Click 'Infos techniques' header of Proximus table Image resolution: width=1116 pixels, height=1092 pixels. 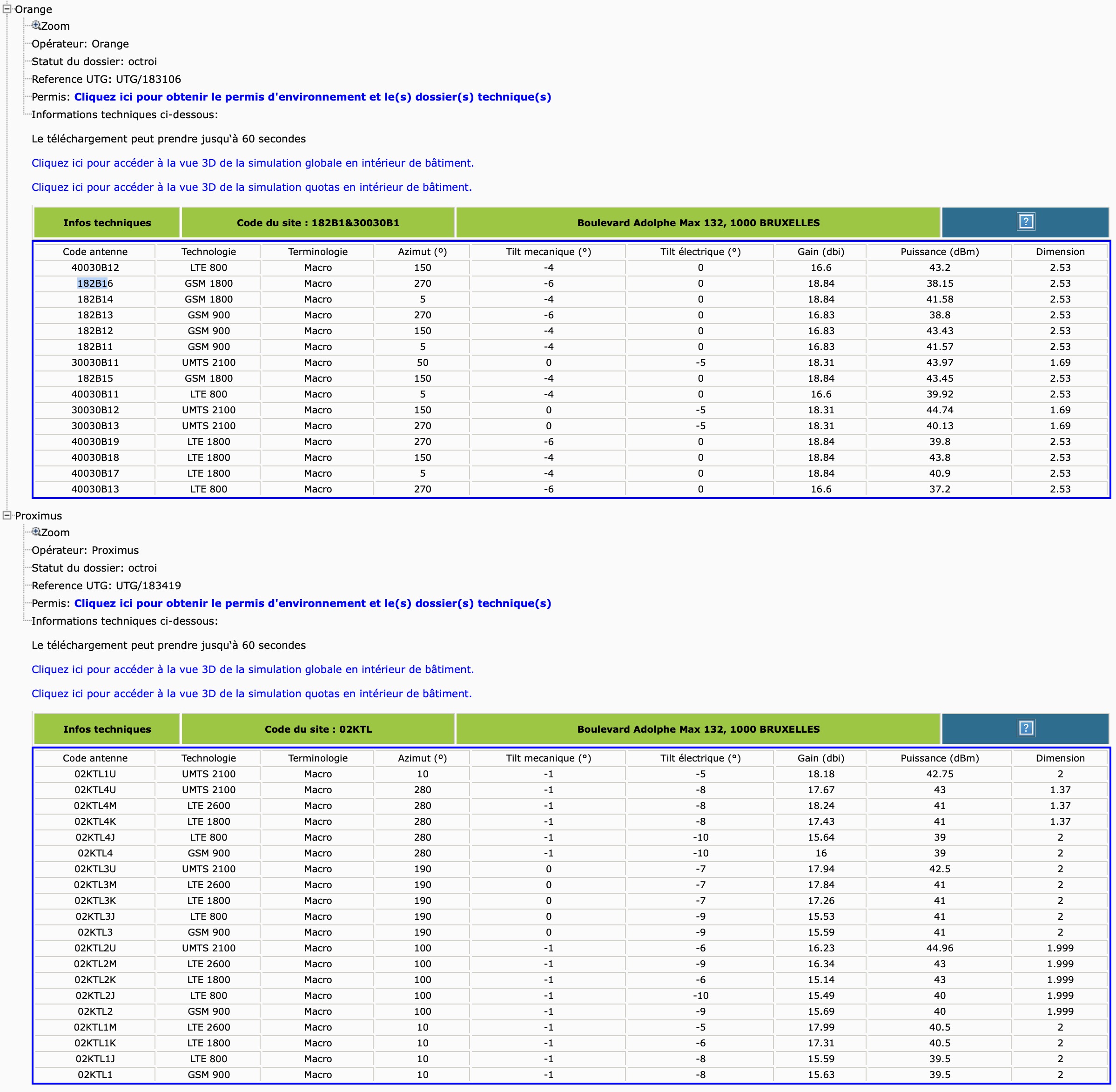point(107,729)
